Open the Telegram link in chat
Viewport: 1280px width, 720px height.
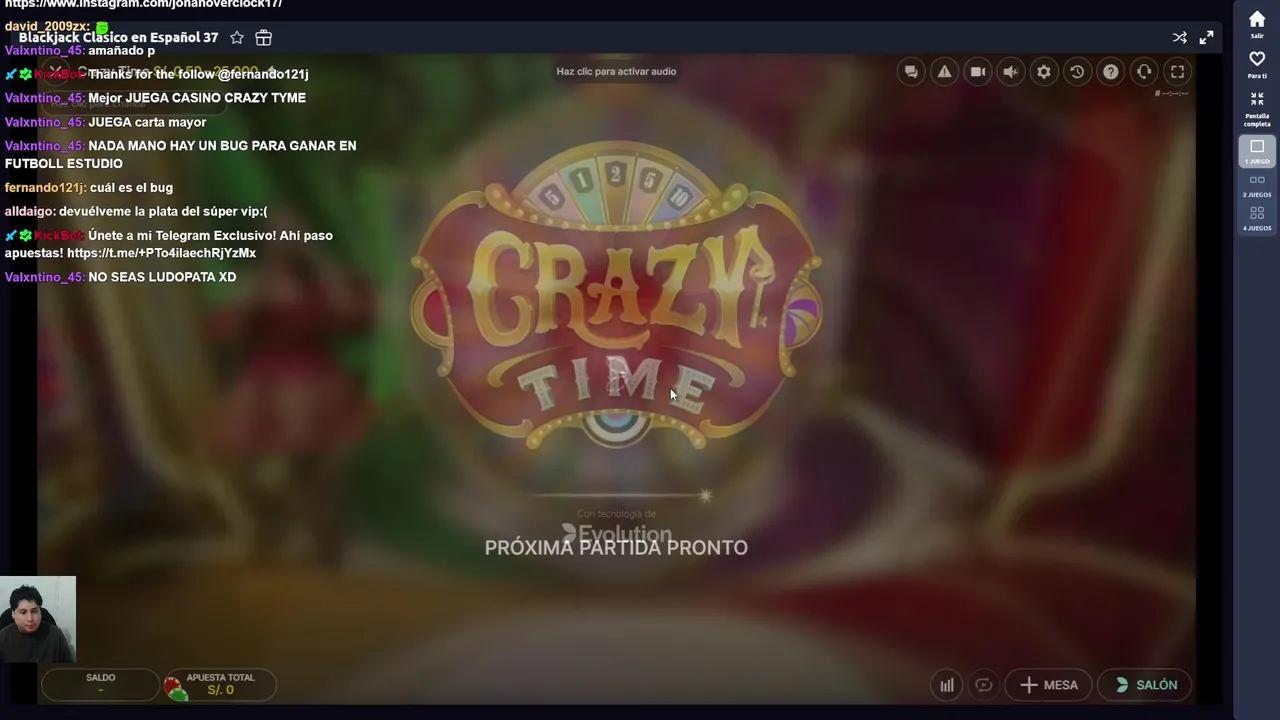coord(161,253)
